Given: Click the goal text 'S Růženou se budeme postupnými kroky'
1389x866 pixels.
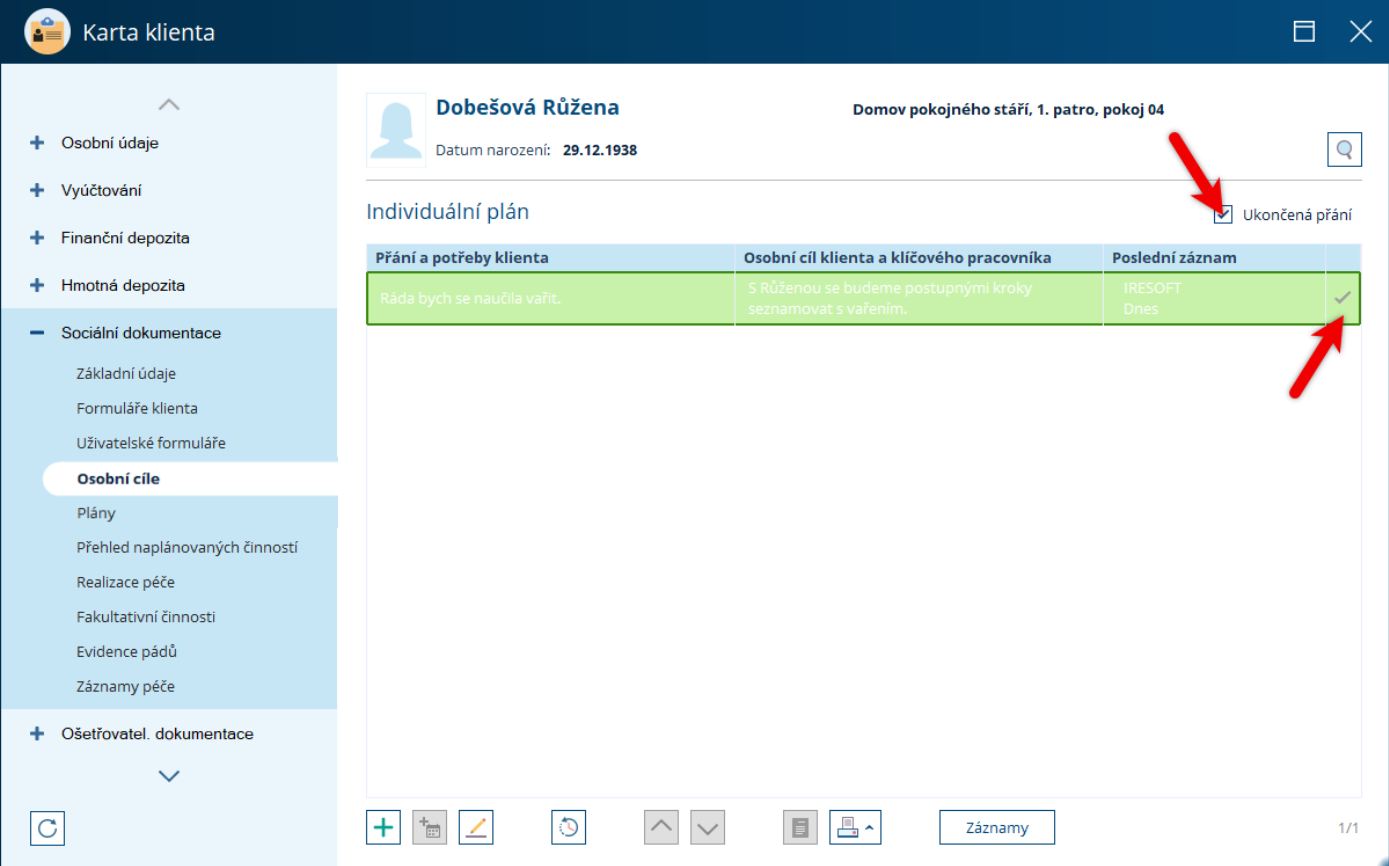Looking at the screenshot, I should (890, 288).
